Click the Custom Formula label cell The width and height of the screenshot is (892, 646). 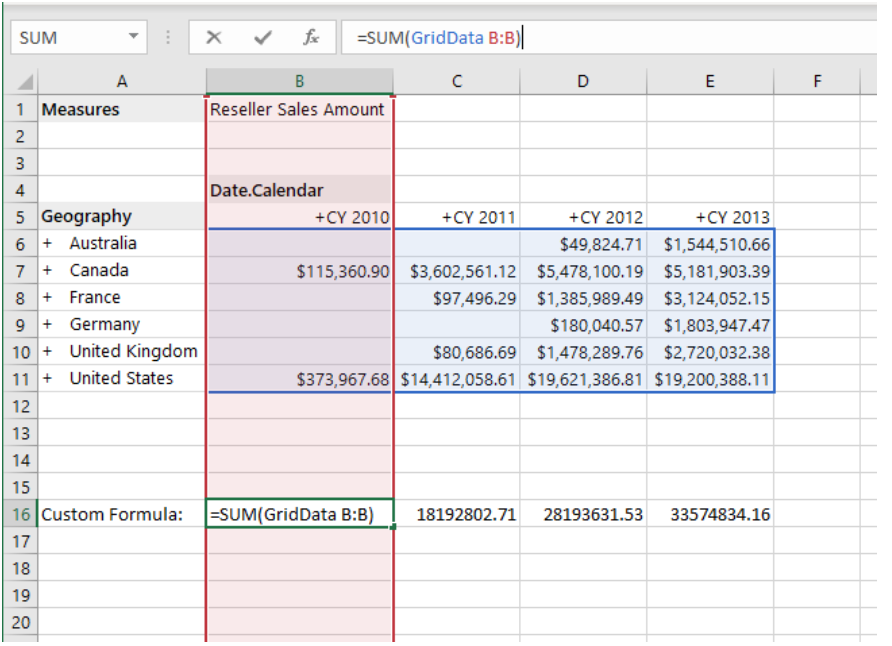(x=120, y=514)
